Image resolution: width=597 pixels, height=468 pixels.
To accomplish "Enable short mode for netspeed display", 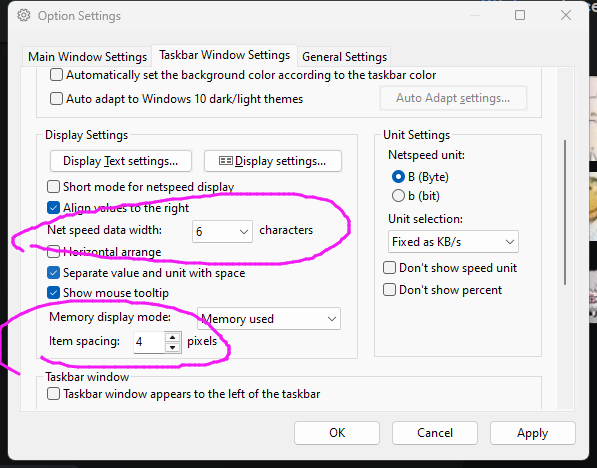I will (x=53, y=187).
